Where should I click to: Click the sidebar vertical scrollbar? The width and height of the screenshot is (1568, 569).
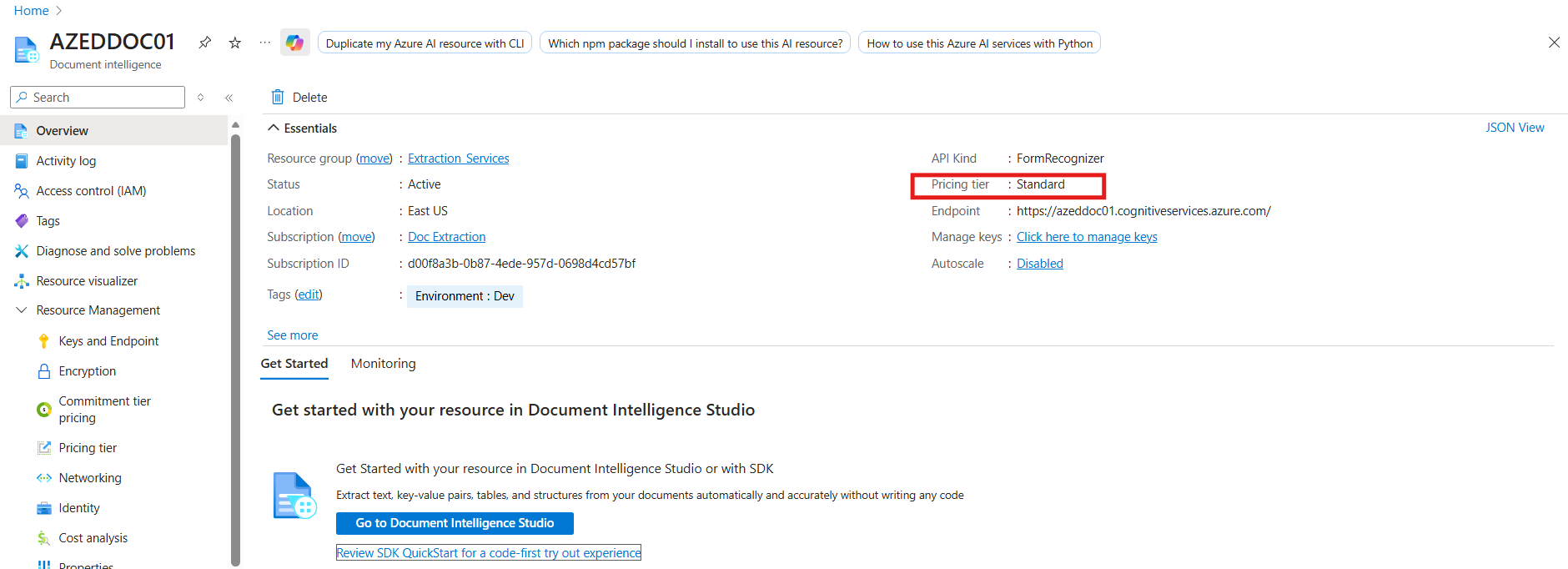point(235,350)
